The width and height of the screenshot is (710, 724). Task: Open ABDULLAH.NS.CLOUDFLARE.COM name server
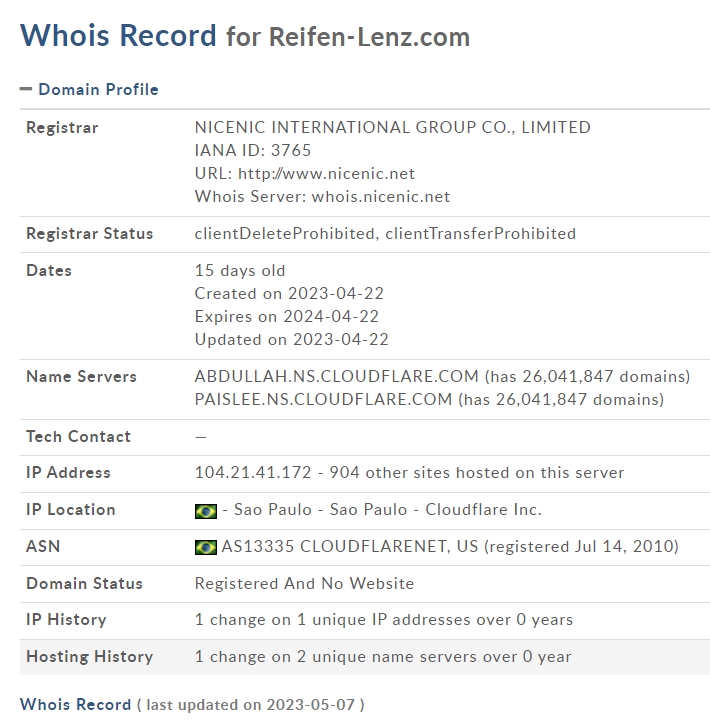coord(337,376)
